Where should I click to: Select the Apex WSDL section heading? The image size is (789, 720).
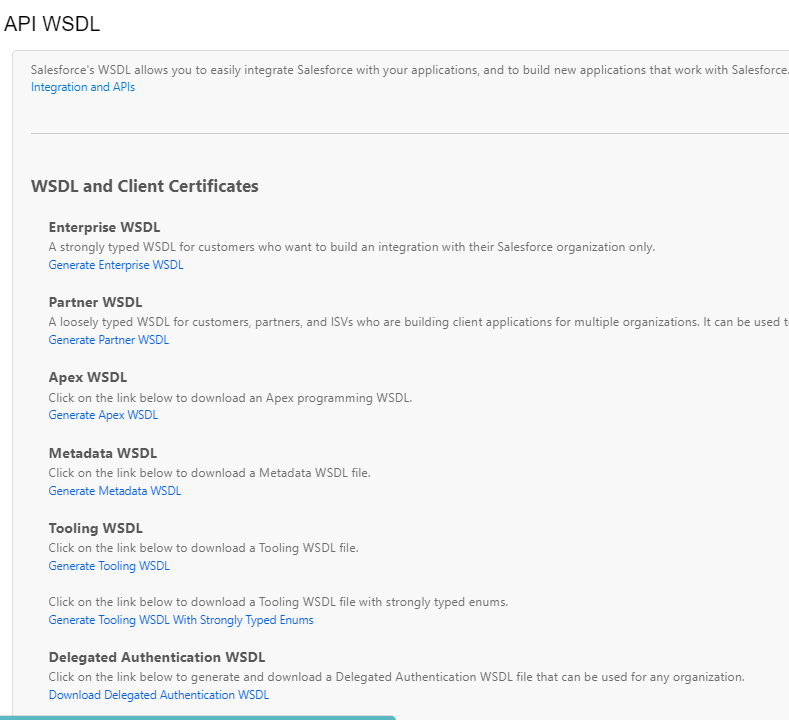(x=88, y=377)
